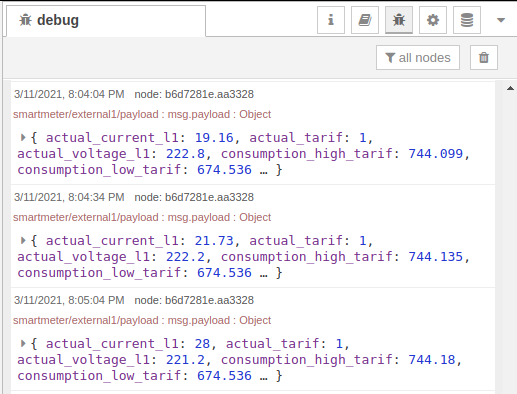The width and height of the screenshot is (517, 394).
Task: Click the voltage value 222.2
Action: click(185, 257)
